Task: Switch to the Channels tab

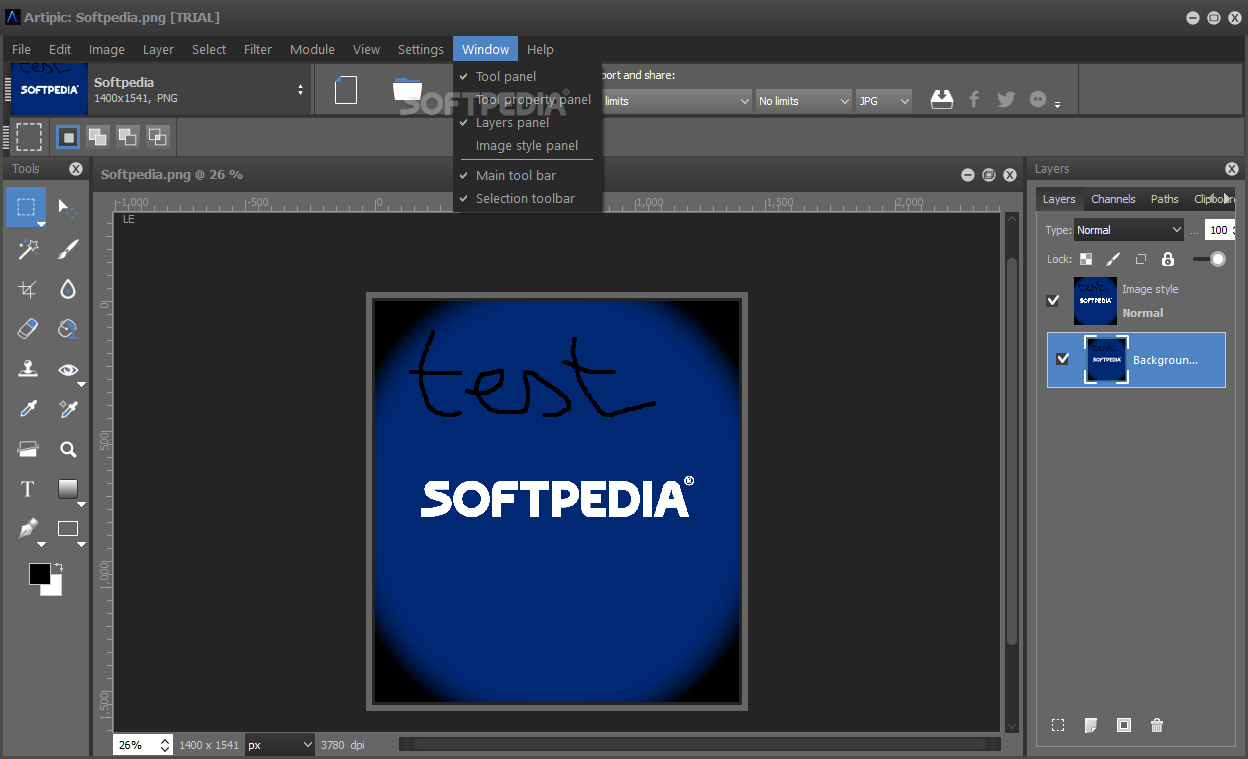Action: pyautogui.click(x=1113, y=199)
